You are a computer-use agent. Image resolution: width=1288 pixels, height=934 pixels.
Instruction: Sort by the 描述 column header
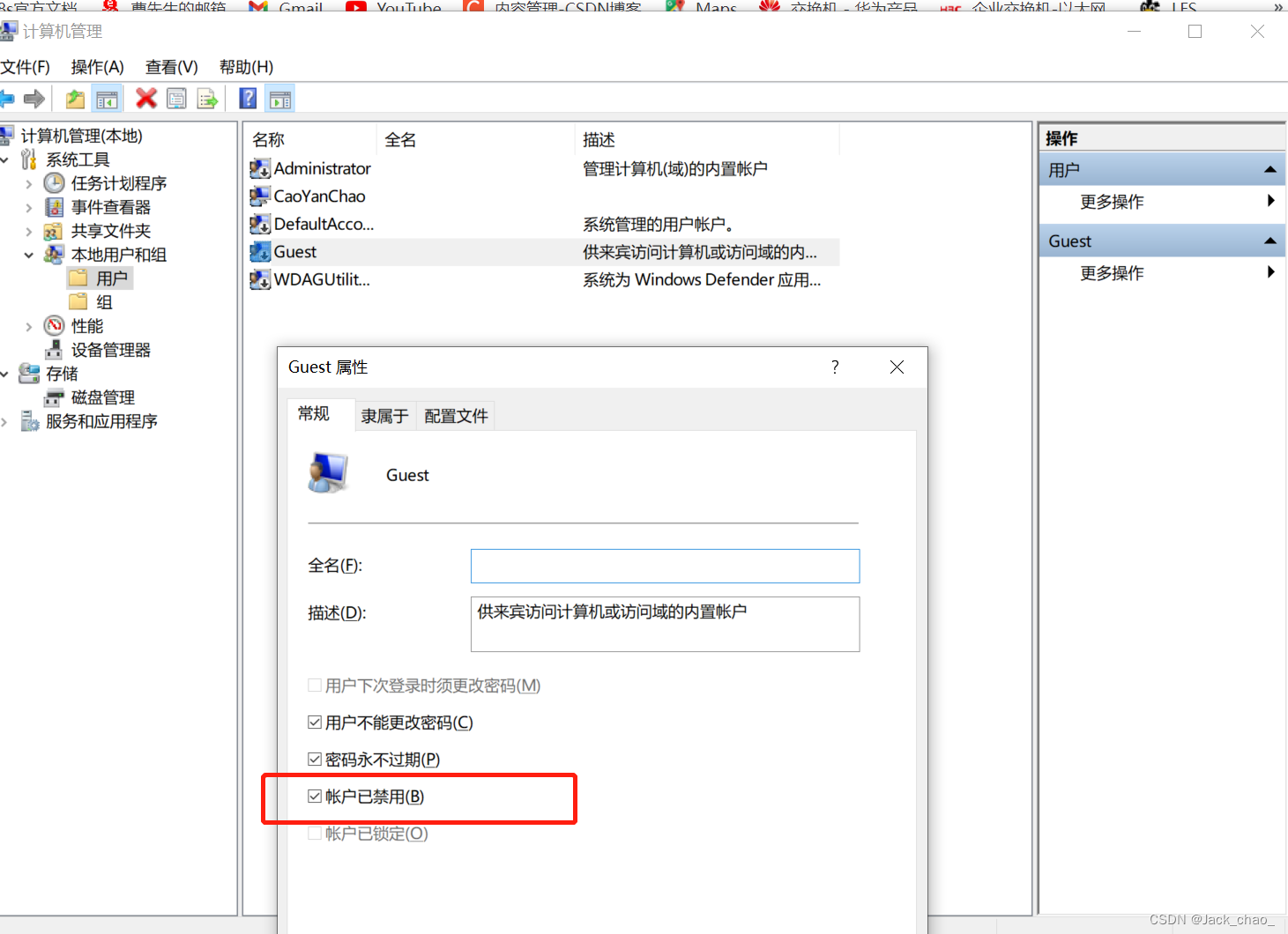click(707, 139)
